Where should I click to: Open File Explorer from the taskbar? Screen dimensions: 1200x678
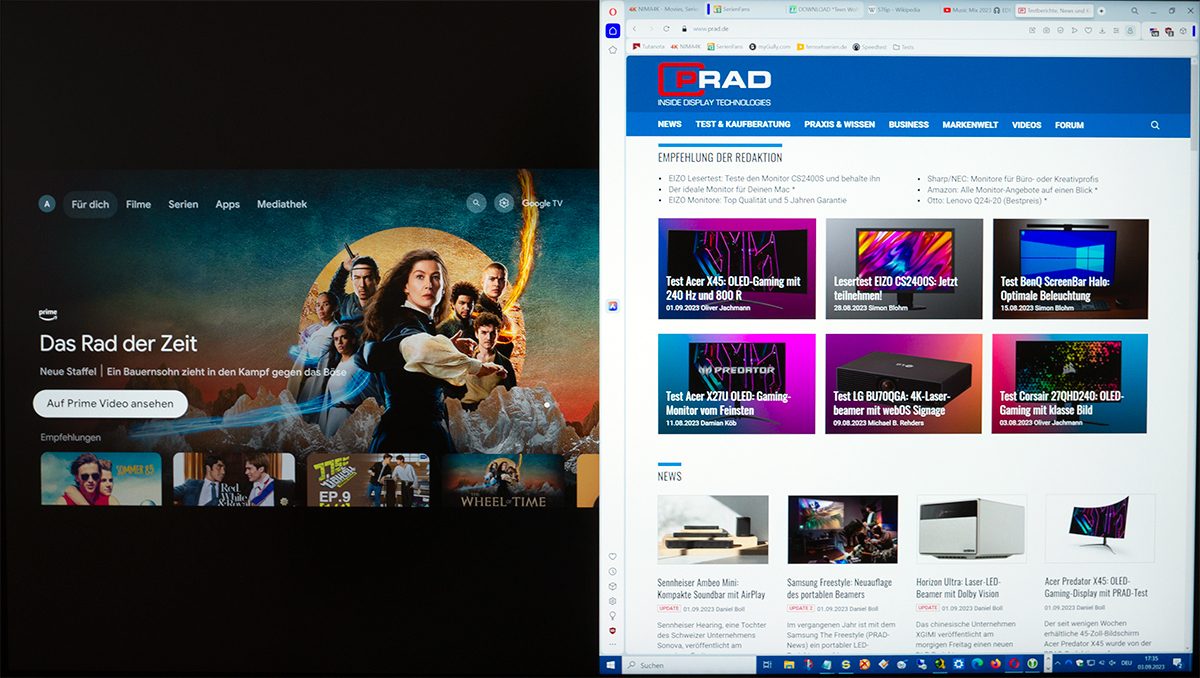coord(789,665)
